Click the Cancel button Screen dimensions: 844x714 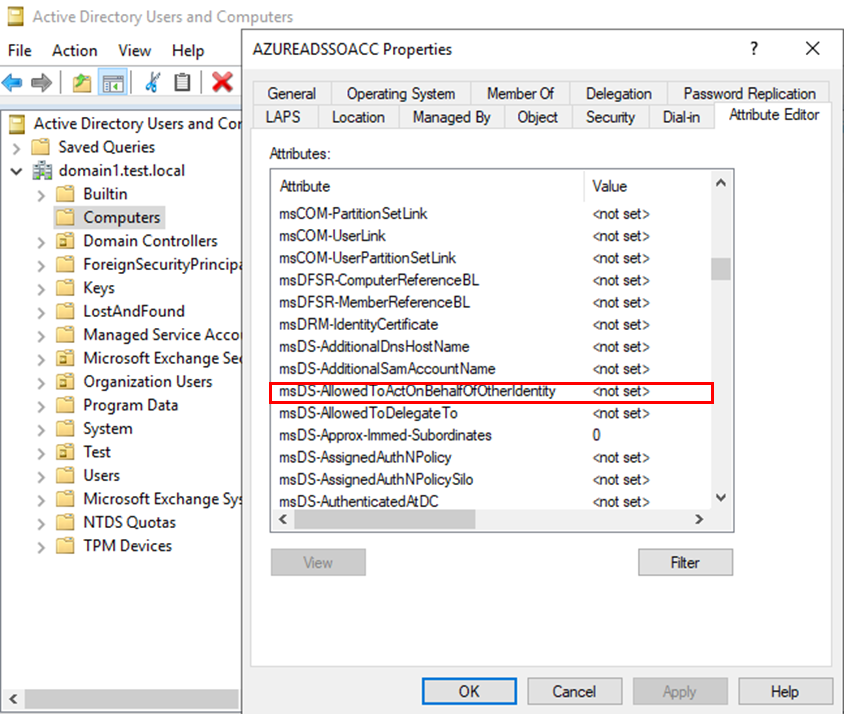coord(574,691)
